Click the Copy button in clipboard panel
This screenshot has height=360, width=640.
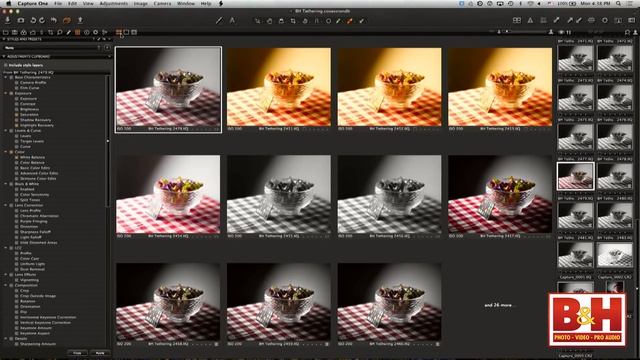point(77,353)
